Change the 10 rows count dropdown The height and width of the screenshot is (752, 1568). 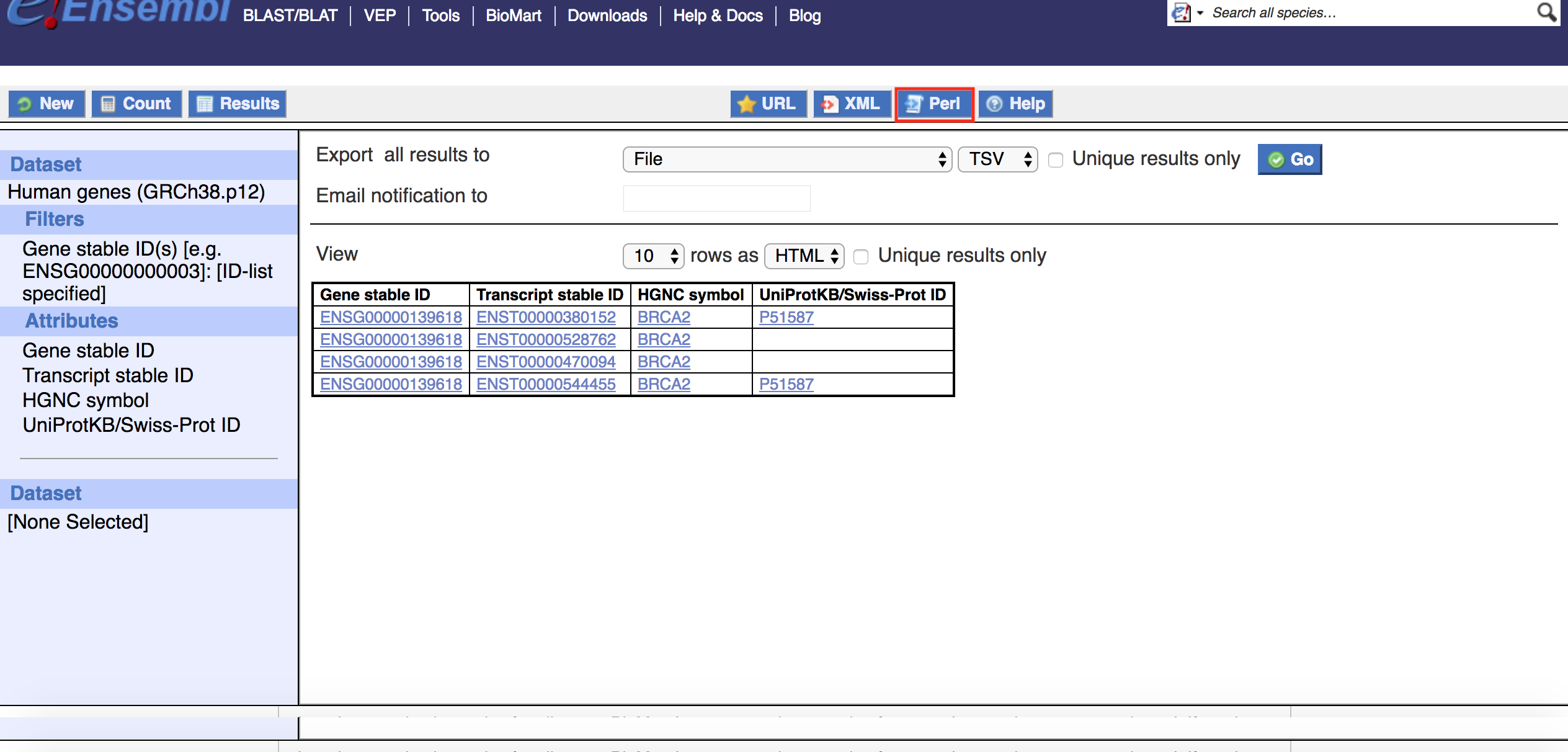pyautogui.click(x=653, y=256)
